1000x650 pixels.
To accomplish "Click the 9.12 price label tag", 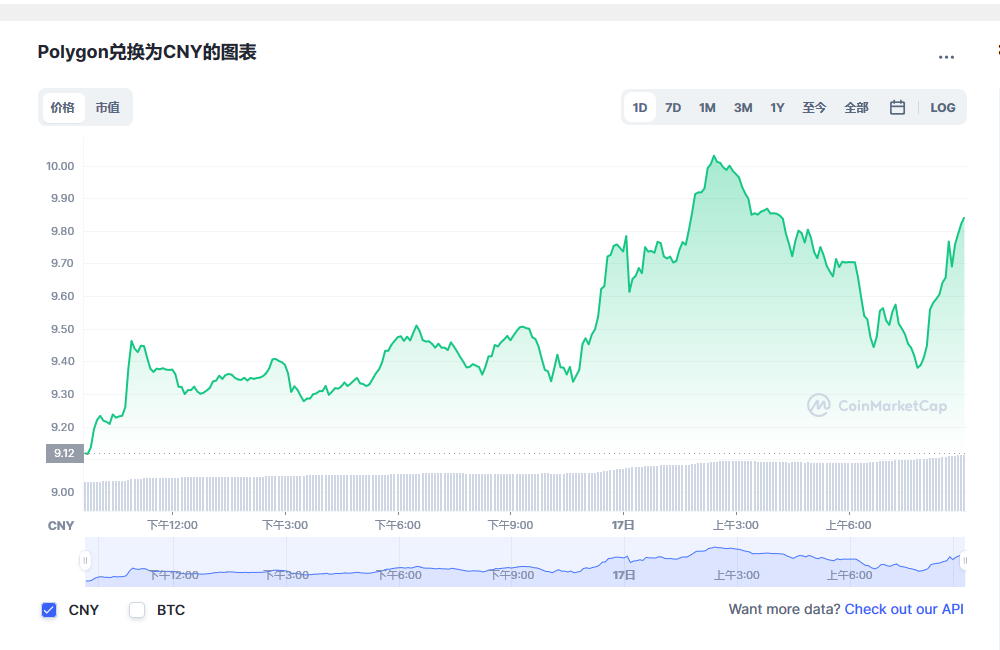I will pos(65,453).
